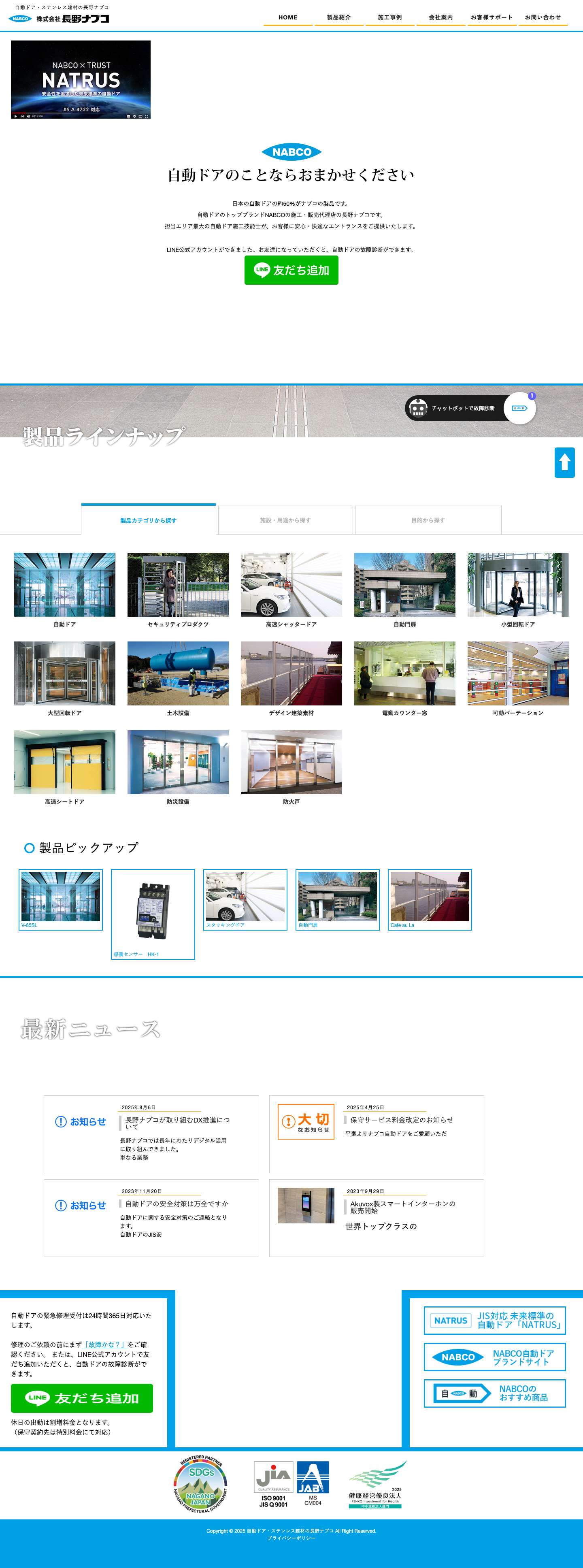This screenshot has height=1568, width=583.
Task: Open the 感震センサー HK-1 pickup card
Action: point(153,914)
